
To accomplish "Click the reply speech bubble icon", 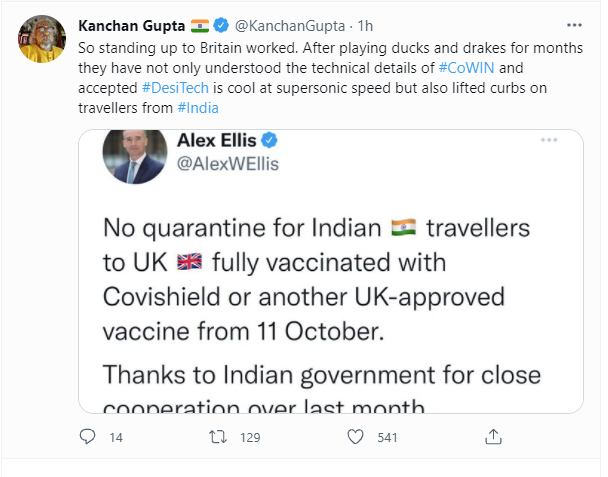I will (x=88, y=437).
